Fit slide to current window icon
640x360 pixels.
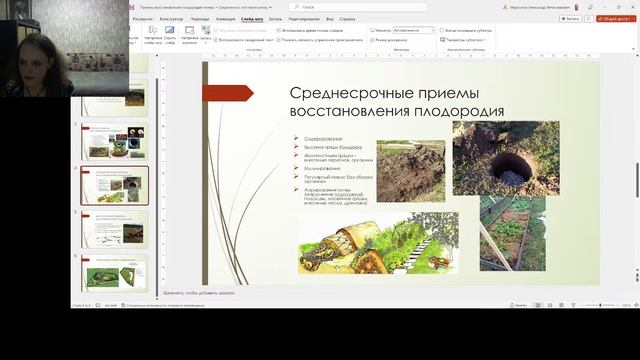[636, 305]
